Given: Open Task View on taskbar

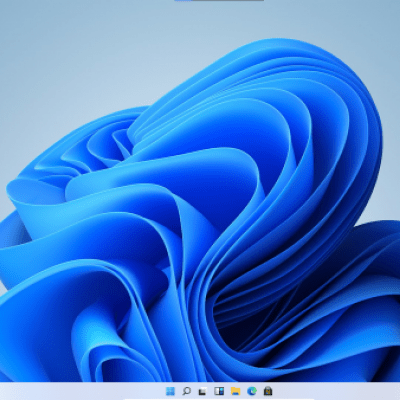Looking at the screenshot, I should pyautogui.click(x=203, y=391).
